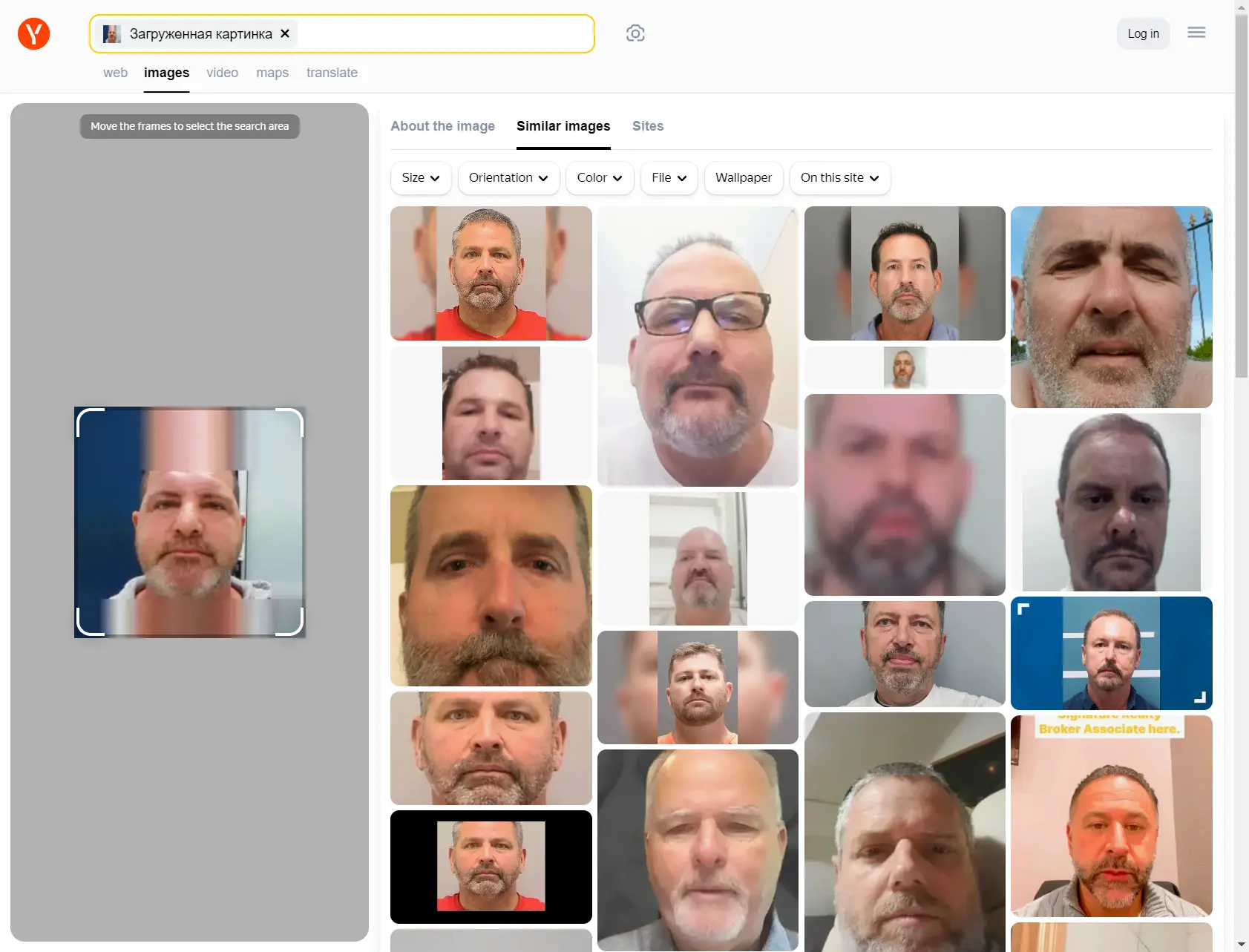
Task: Switch to About the image tab
Action: click(x=442, y=126)
